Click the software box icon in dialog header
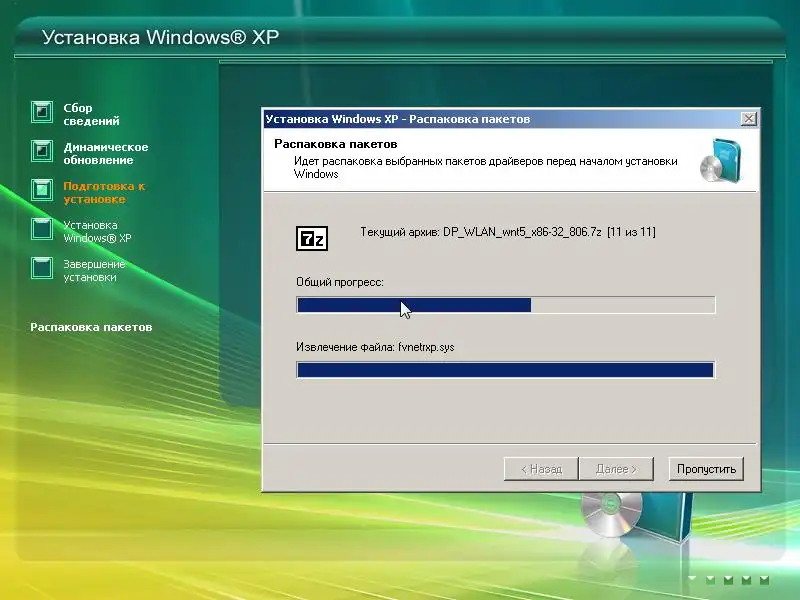Screen dimensions: 800x600 [x=720, y=160]
